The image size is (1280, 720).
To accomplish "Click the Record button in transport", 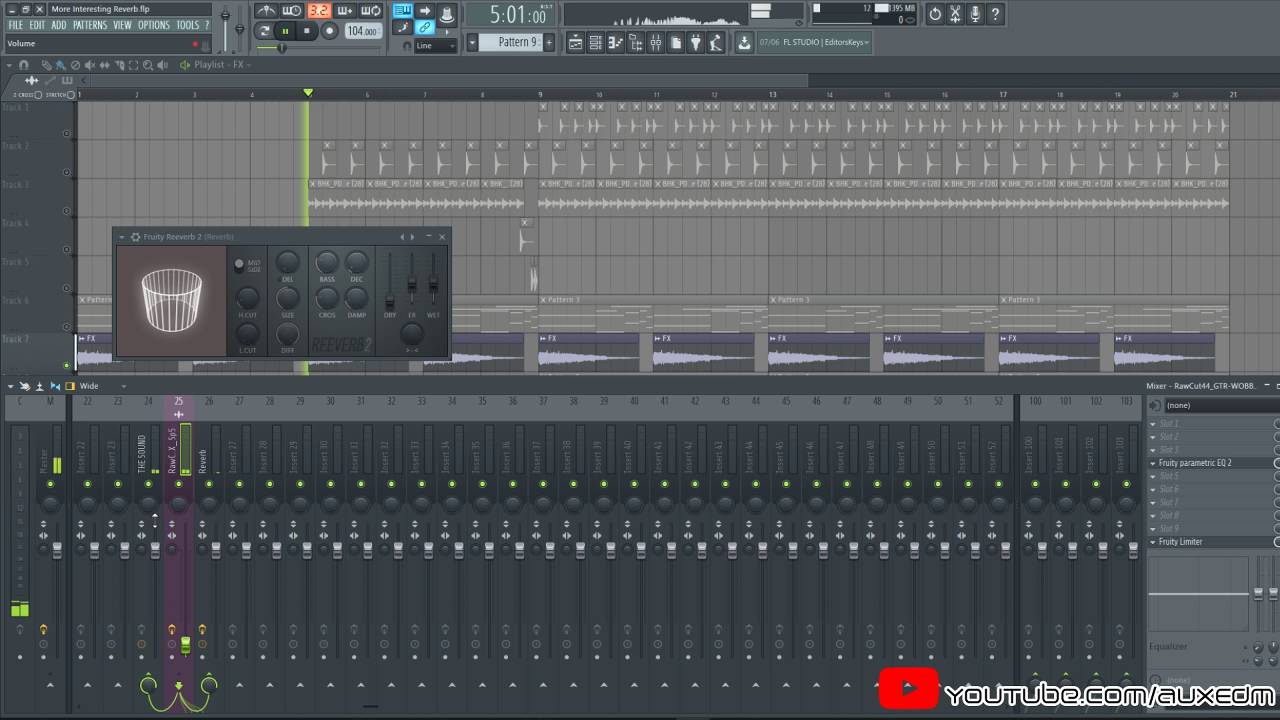I will (329, 31).
